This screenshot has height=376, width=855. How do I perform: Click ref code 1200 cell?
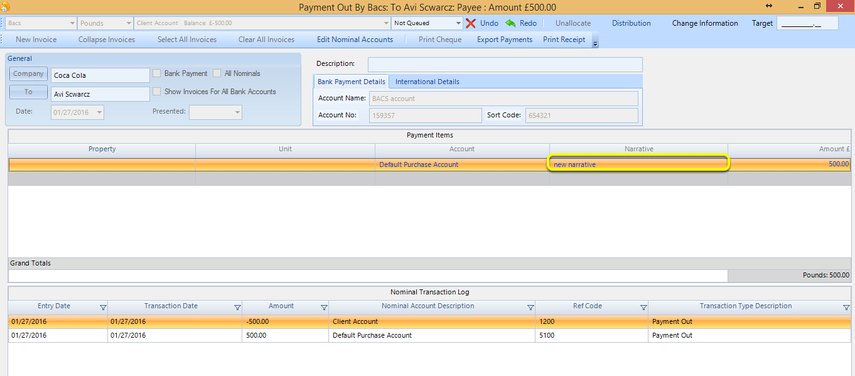click(x=592, y=322)
